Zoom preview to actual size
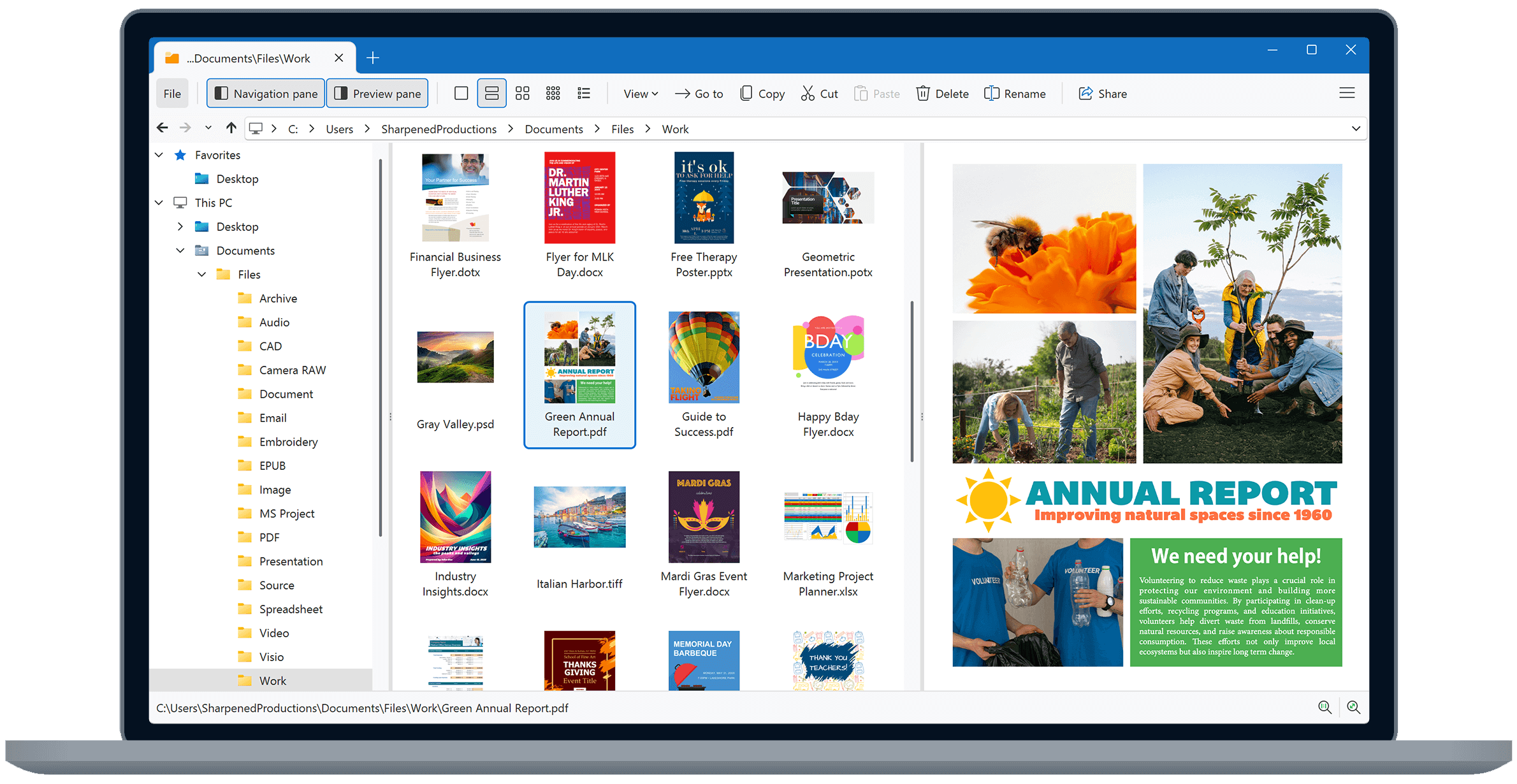The image size is (1517, 784). [1325, 708]
